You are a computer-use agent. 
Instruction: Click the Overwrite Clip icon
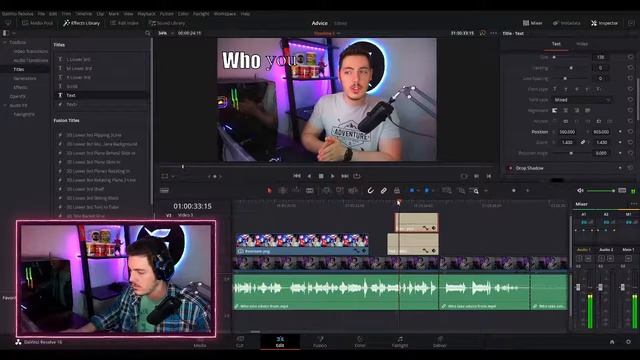tap(340, 191)
